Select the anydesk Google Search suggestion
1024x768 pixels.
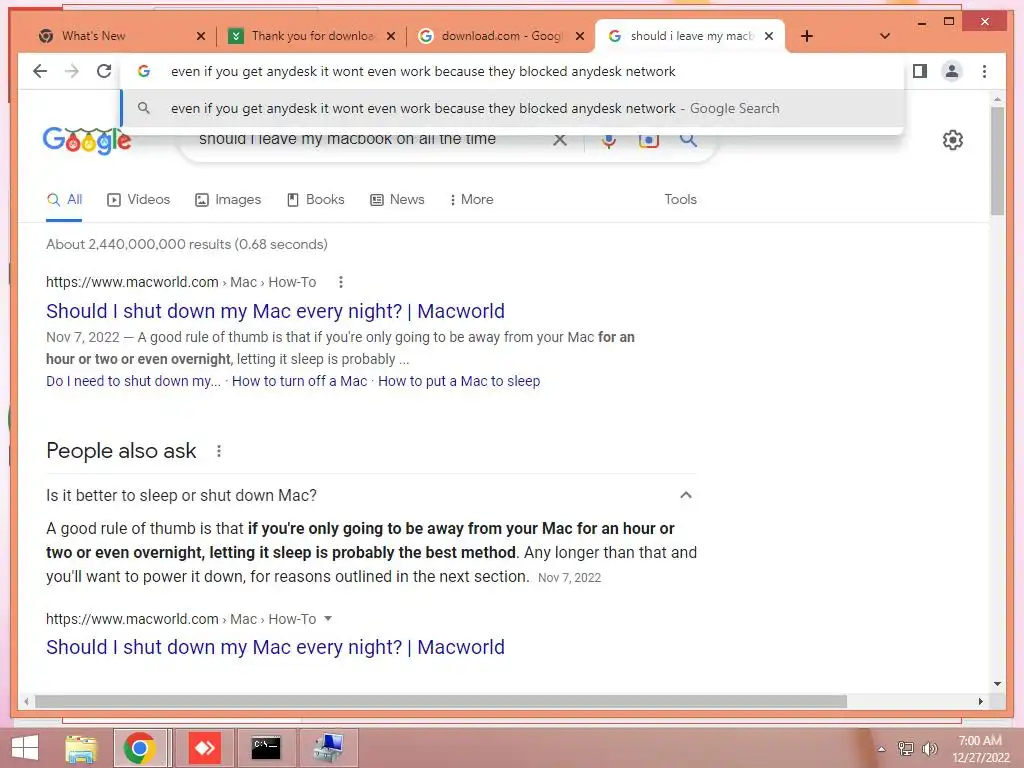513,108
